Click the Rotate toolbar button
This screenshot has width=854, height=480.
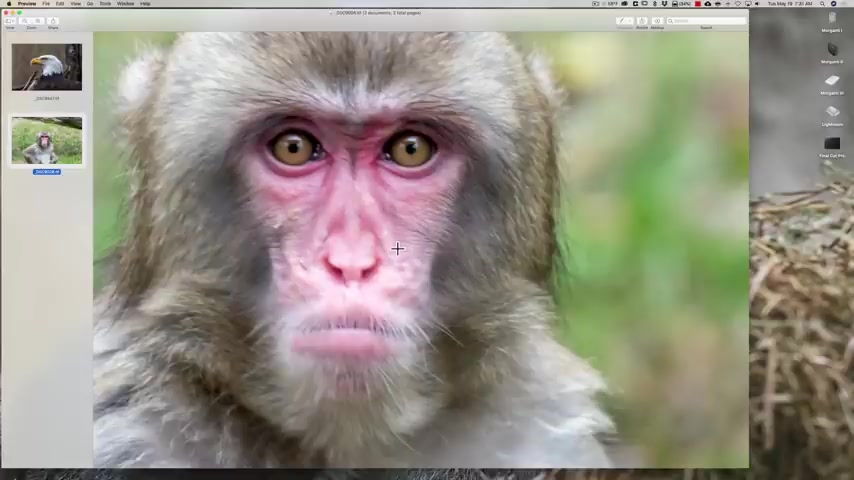[x=642, y=21]
